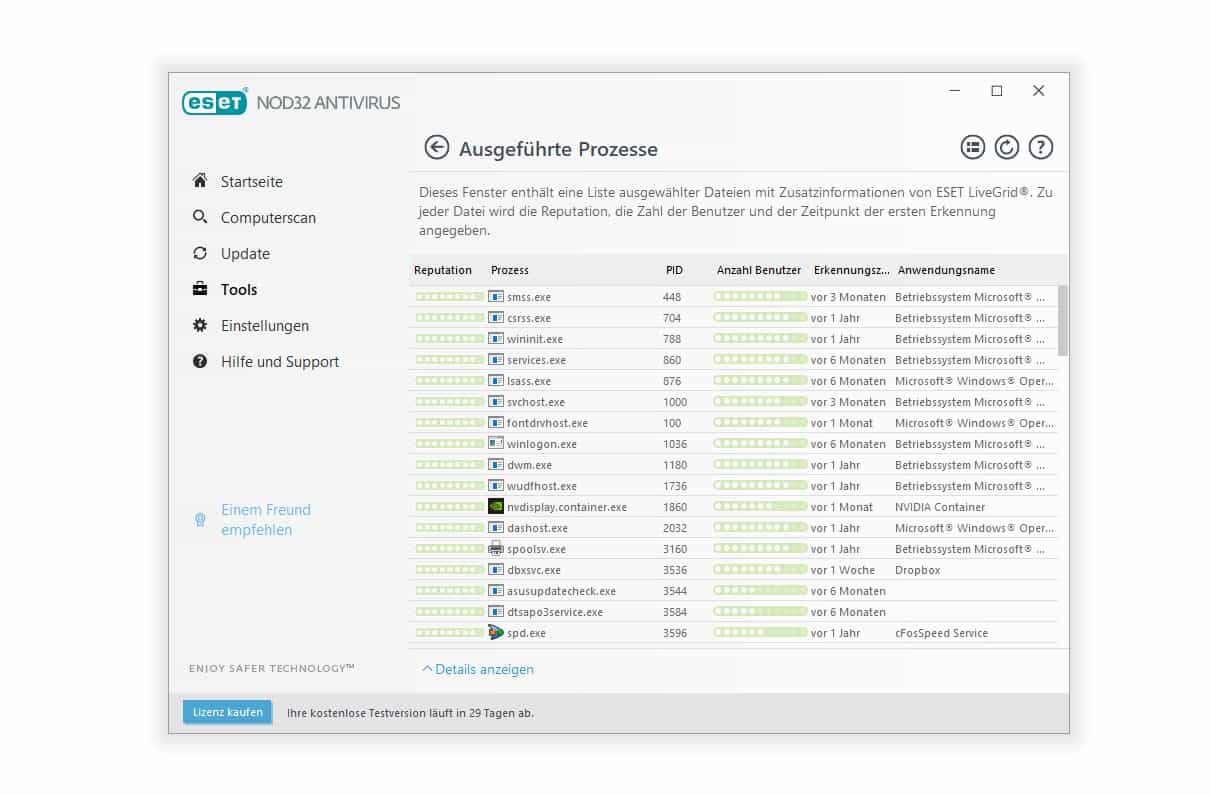Click the cFosSpeed Service application name
The image size is (1210, 795).
pos(941,633)
